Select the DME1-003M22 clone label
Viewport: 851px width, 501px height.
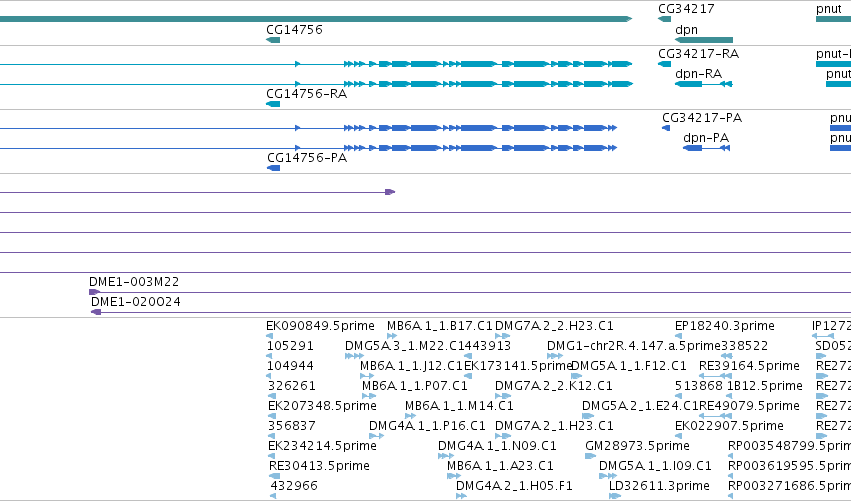134,282
